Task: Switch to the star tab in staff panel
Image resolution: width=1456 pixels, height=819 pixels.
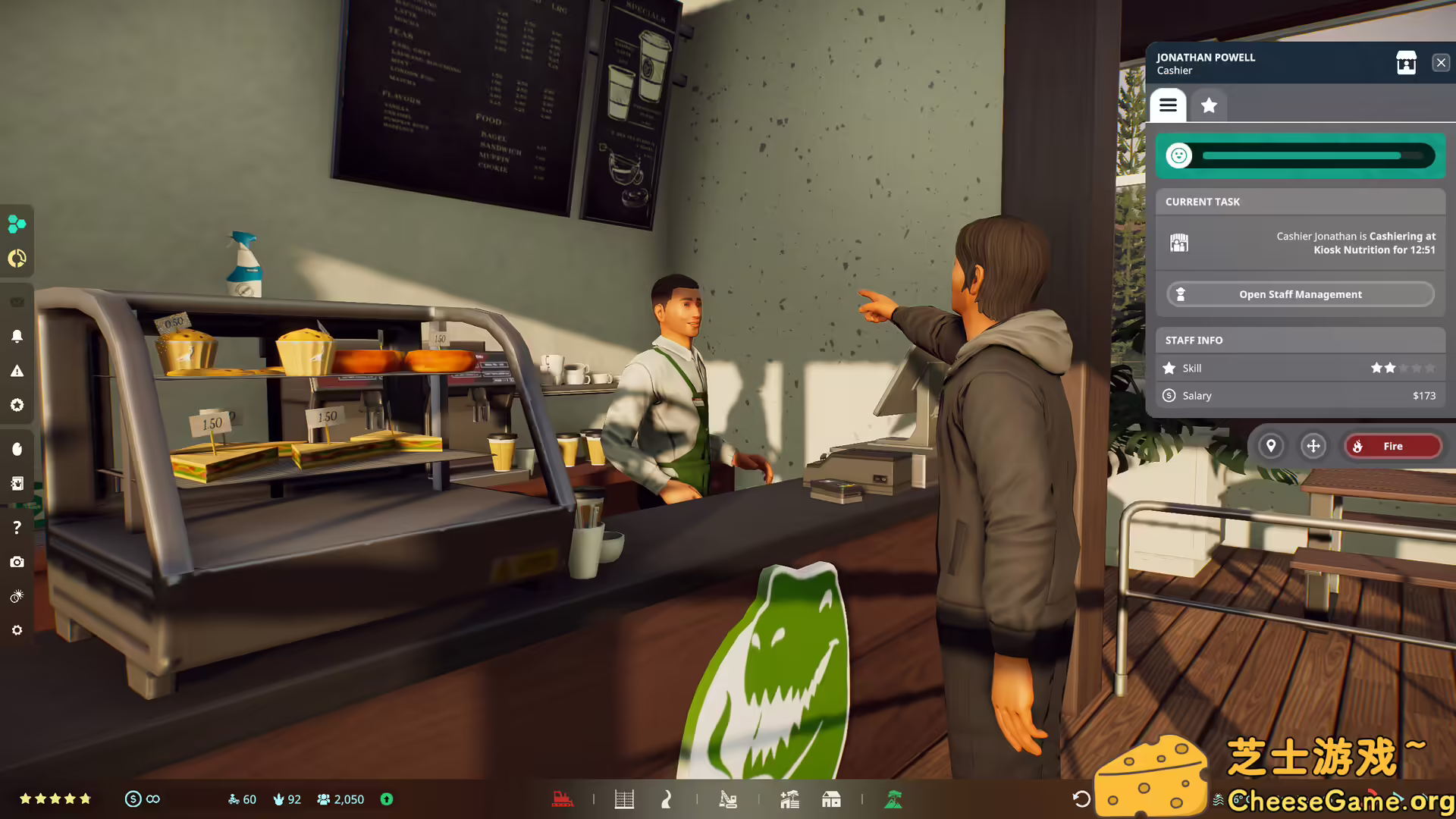Action: (1209, 105)
